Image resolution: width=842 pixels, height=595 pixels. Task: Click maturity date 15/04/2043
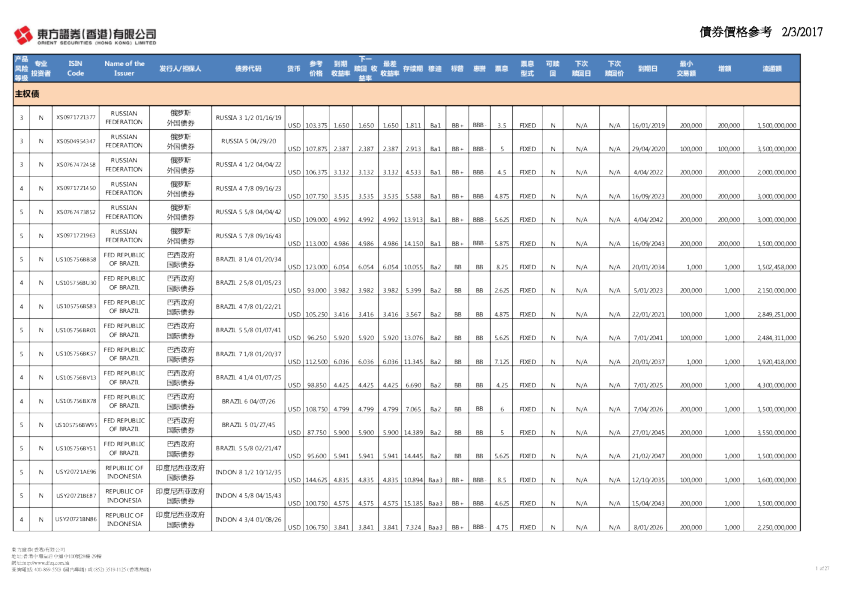(646, 502)
